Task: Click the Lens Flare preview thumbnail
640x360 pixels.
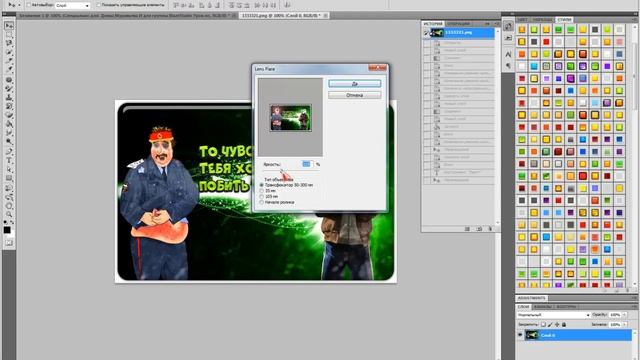Action: [290, 118]
